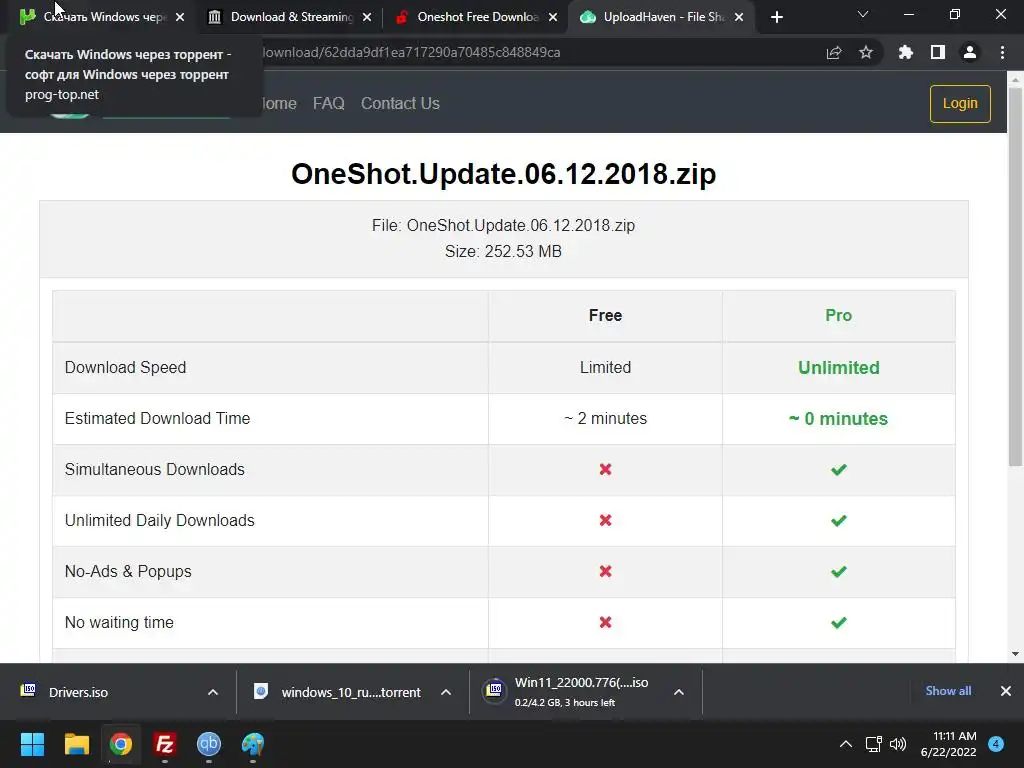The width and height of the screenshot is (1024, 768).
Task: Open network status tray icon
Action: (x=873, y=744)
